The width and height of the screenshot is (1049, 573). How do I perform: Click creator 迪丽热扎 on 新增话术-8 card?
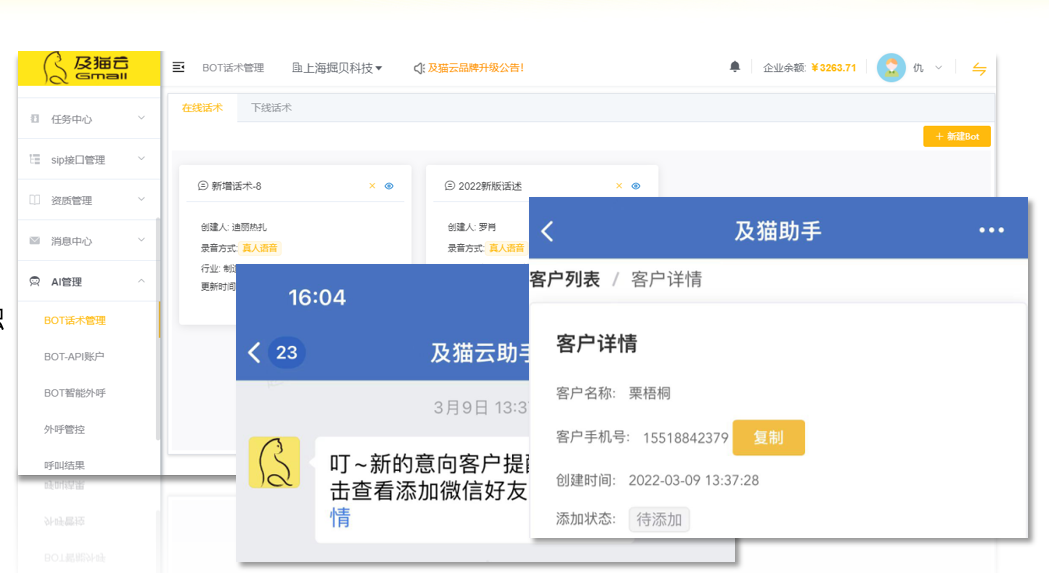[250, 227]
